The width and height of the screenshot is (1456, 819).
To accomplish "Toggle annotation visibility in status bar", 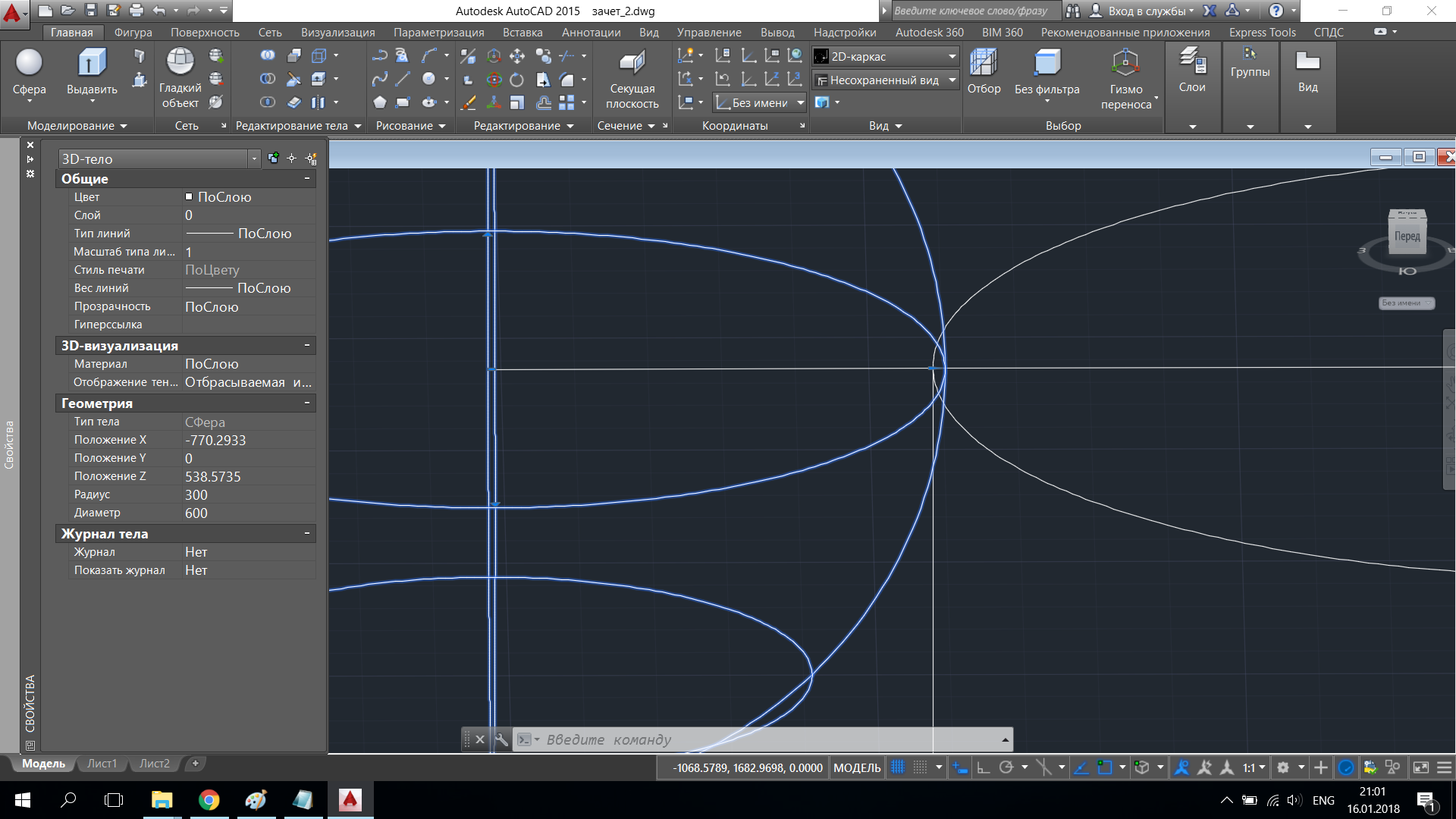I will coord(1181,767).
